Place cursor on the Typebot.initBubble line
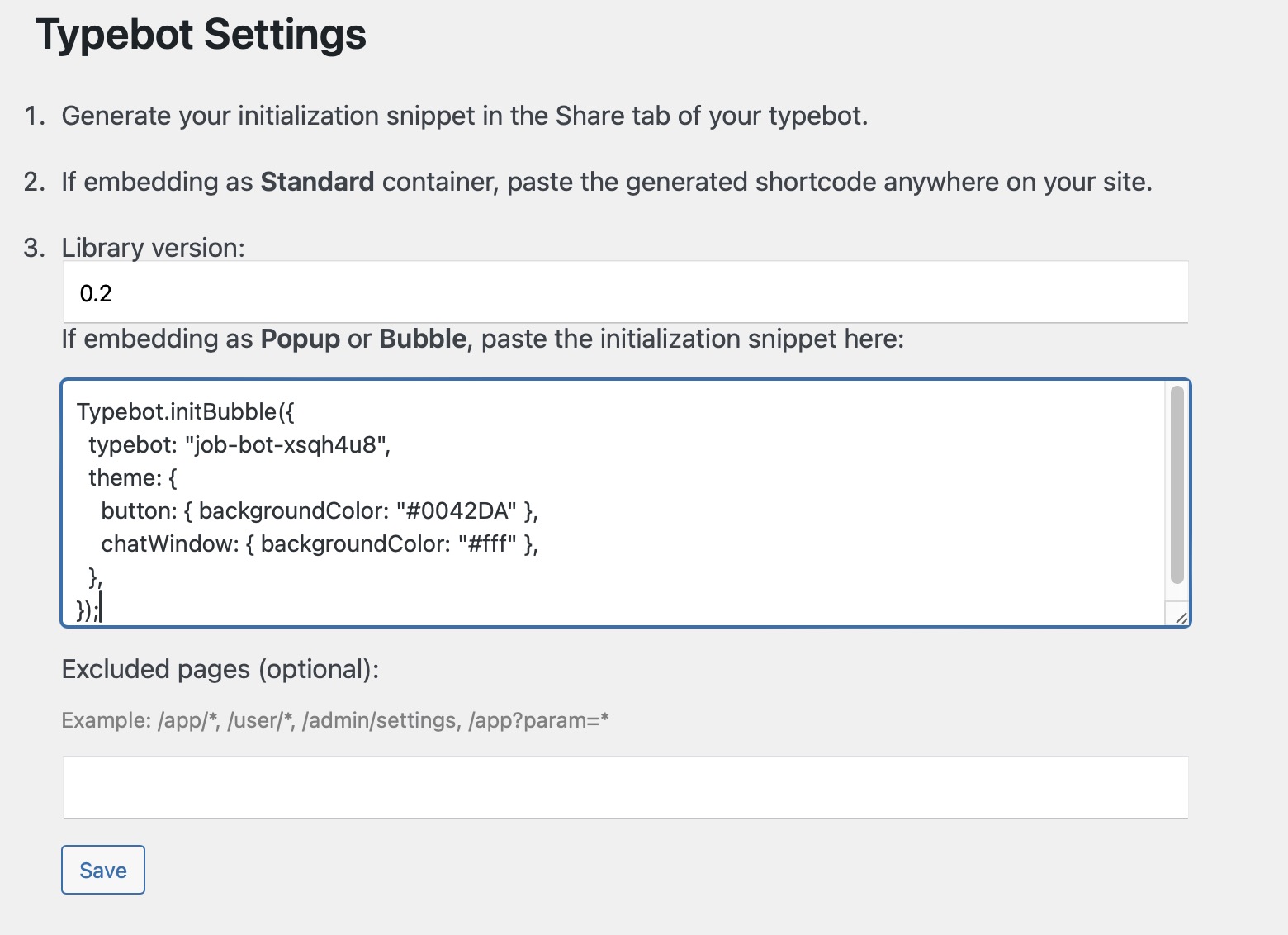The image size is (1288, 935). click(x=186, y=411)
